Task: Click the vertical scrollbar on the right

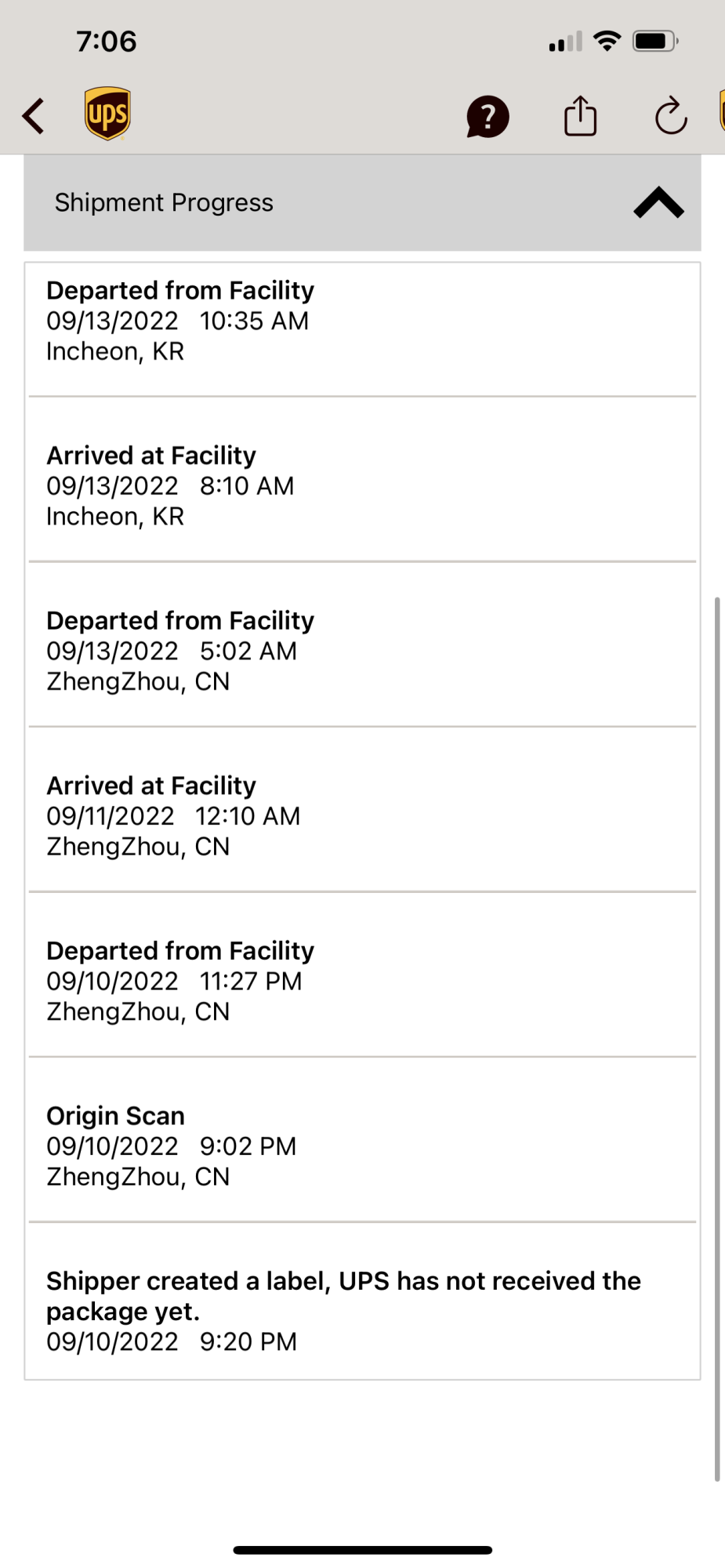Action: [x=716, y=1039]
